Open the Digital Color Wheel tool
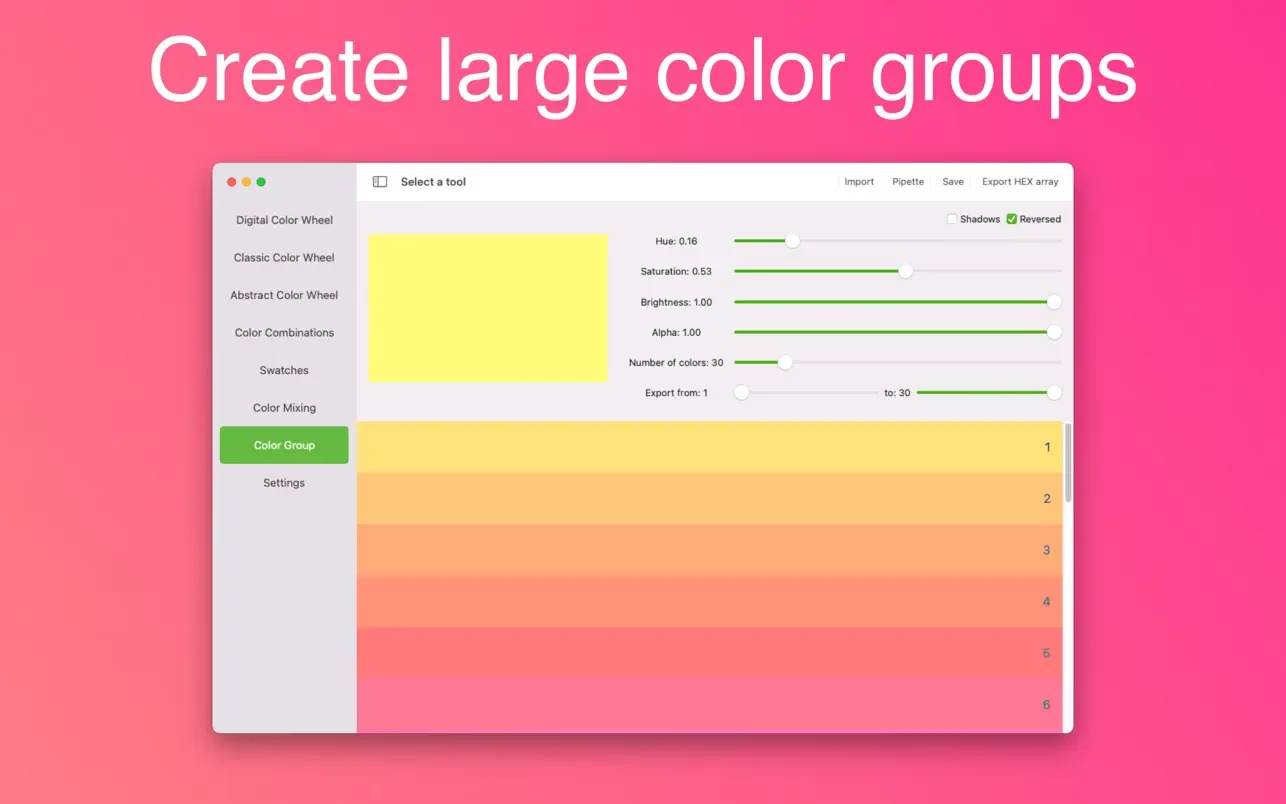Viewport: 1286px width, 804px height. tap(283, 220)
